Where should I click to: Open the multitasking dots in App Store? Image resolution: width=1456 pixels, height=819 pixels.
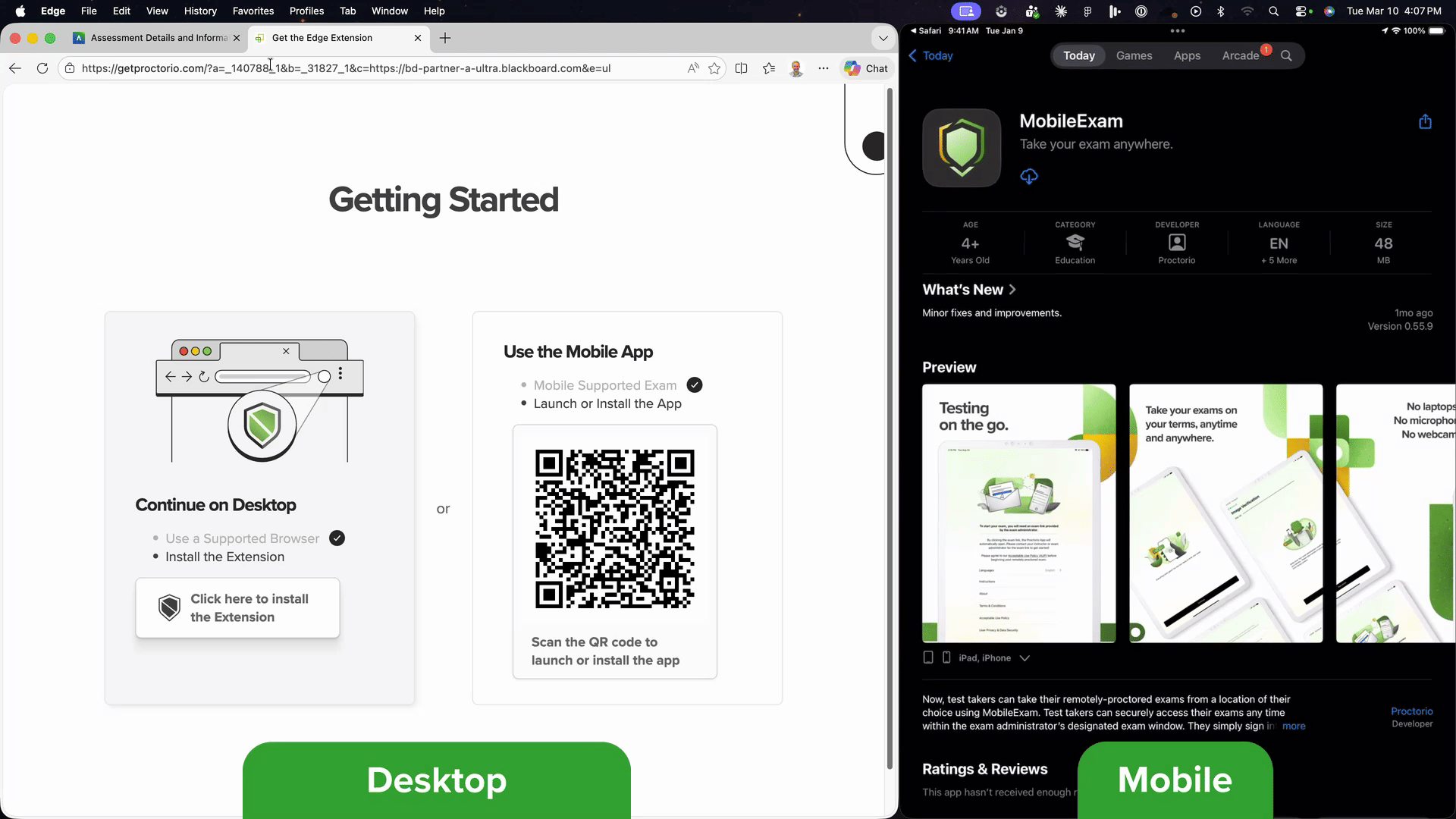1178,31
